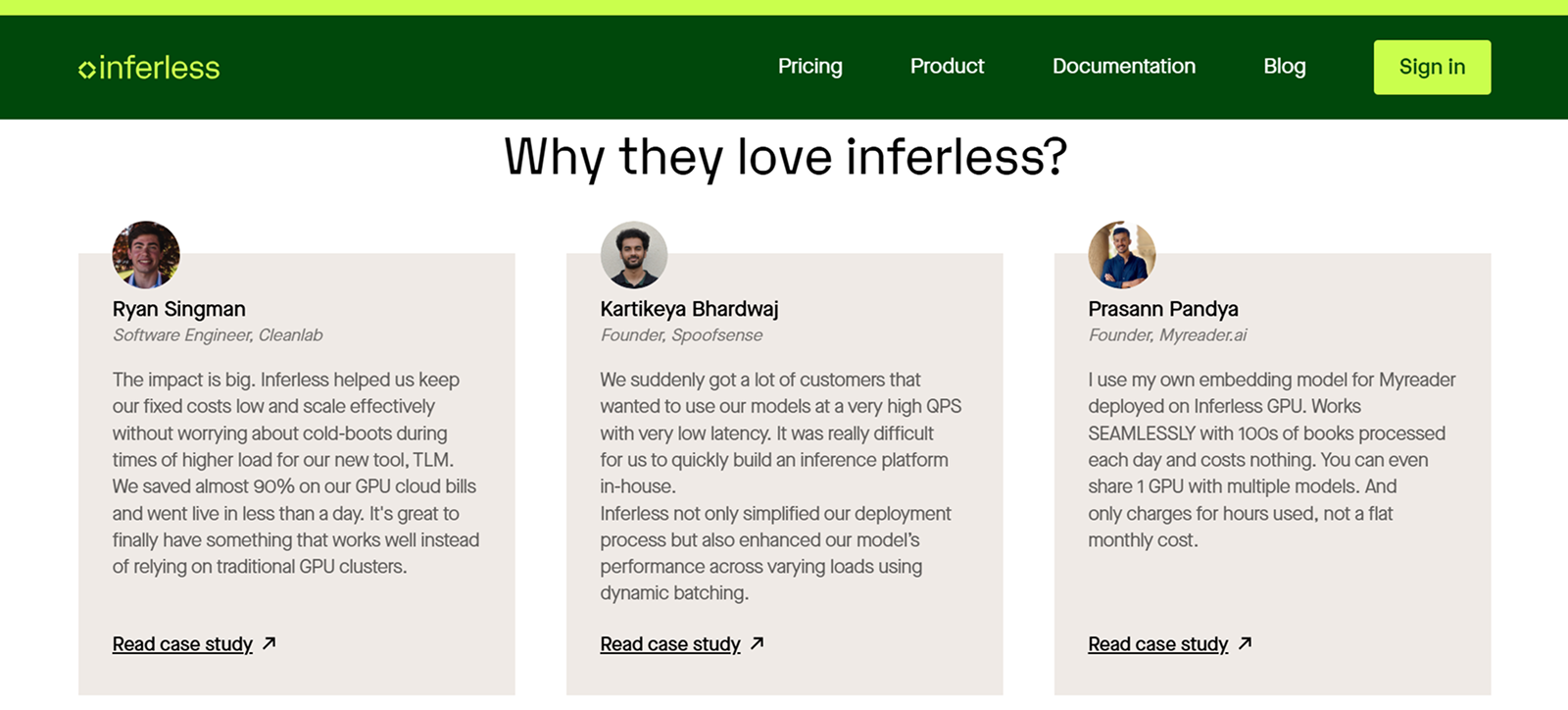Image resolution: width=1568 pixels, height=710 pixels.
Task: Click the text 'Founder, Spoofsense'
Action: click(x=681, y=335)
